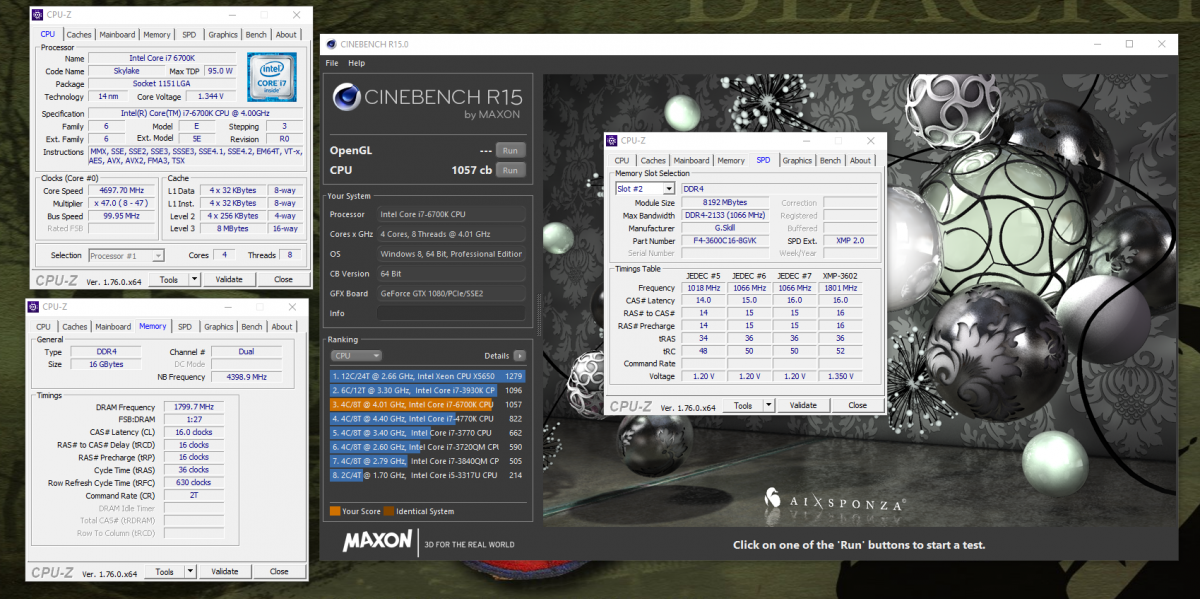1200x599 pixels.
Task: Open Bench tab in CPU-Z processor window
Action: coord(256,35)
